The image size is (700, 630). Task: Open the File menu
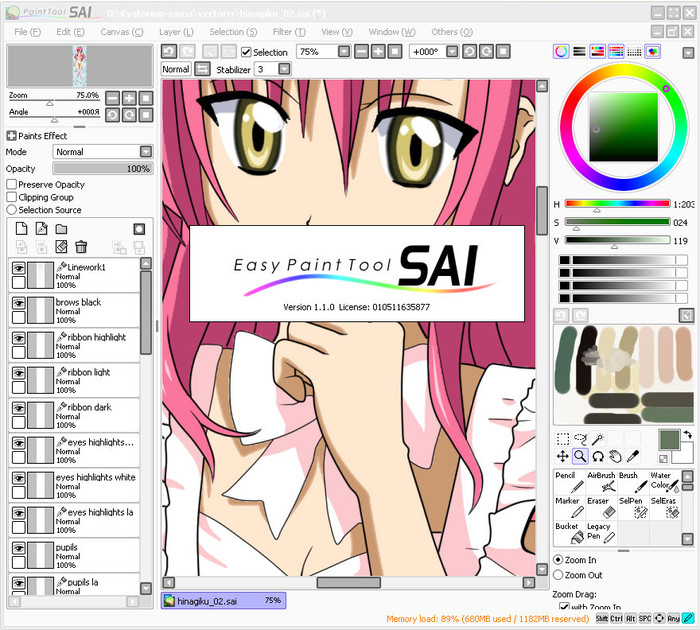pos(27,32)
